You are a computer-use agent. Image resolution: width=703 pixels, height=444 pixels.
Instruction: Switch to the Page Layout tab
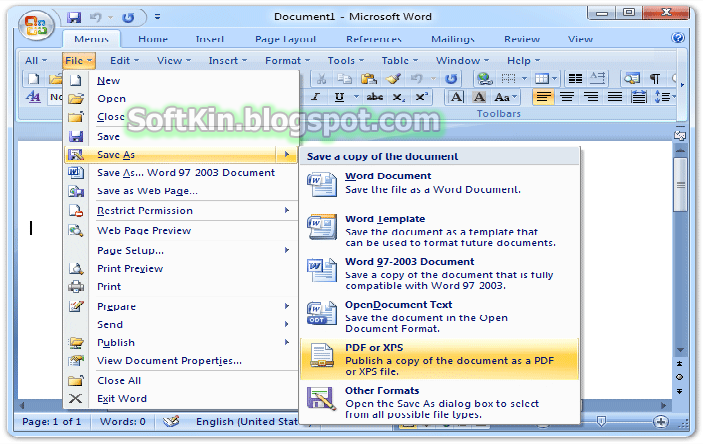click(x=286, y=39)
